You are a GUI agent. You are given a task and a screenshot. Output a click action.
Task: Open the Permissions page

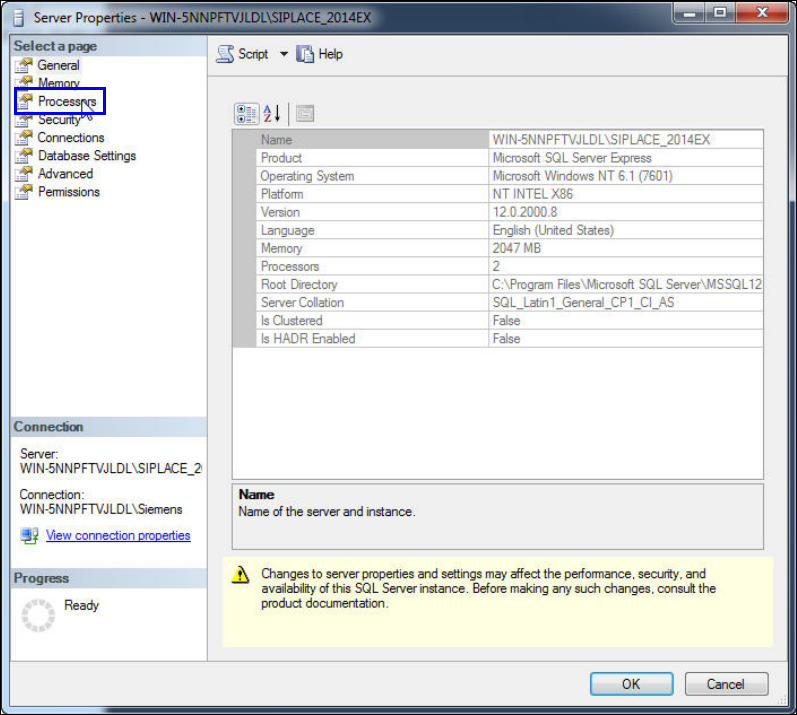tap(69, 192)
